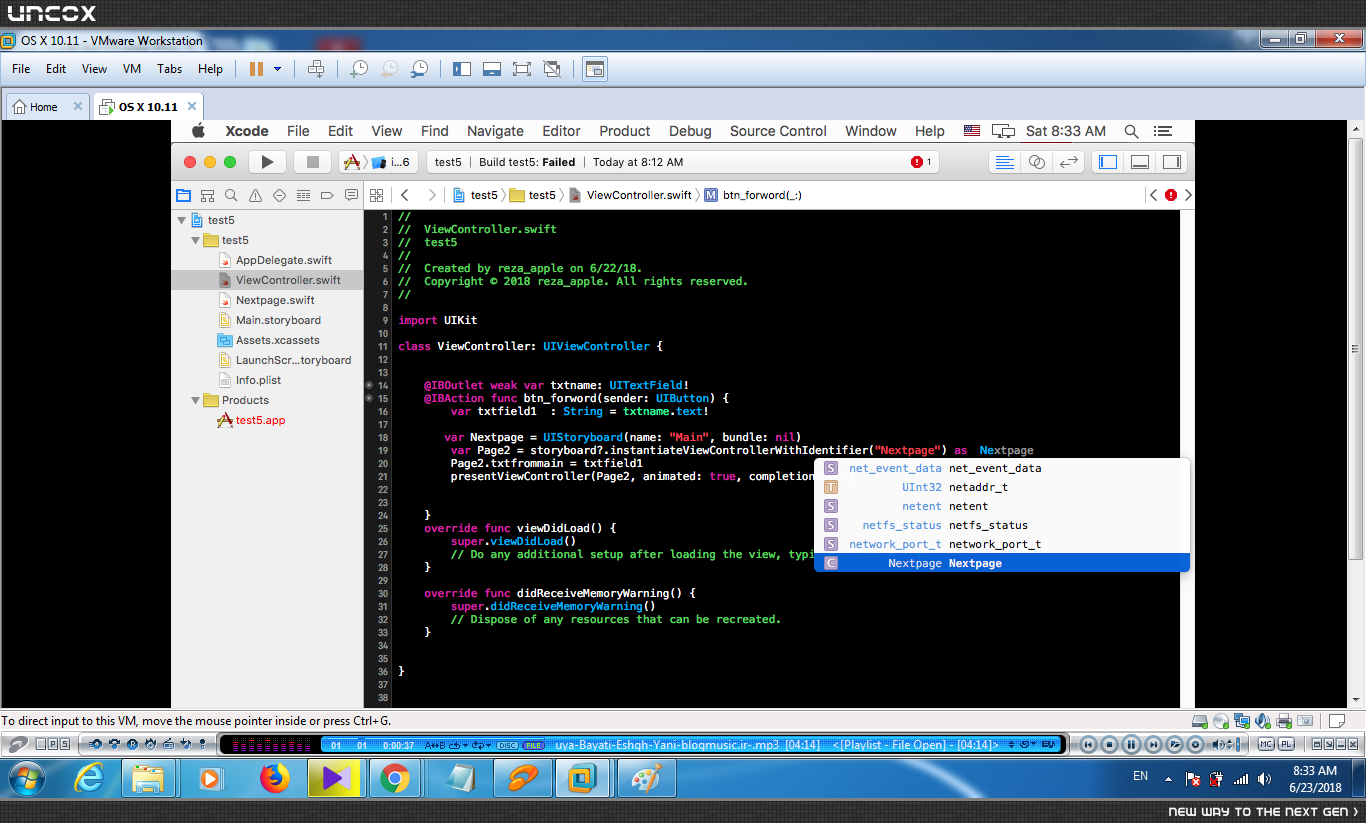Open the scheme and device selector
1366x823 pixels.
(x=377, y=162)
